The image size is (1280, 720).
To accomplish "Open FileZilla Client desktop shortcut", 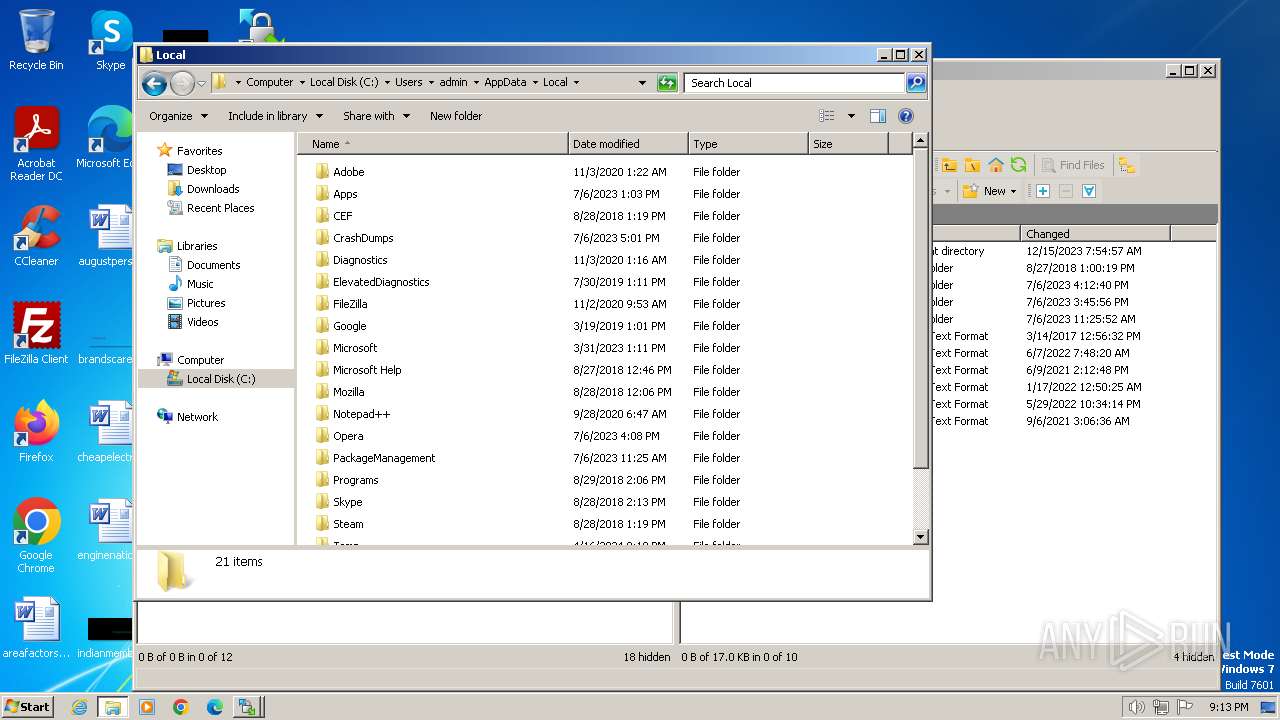I will pos(36,334).
